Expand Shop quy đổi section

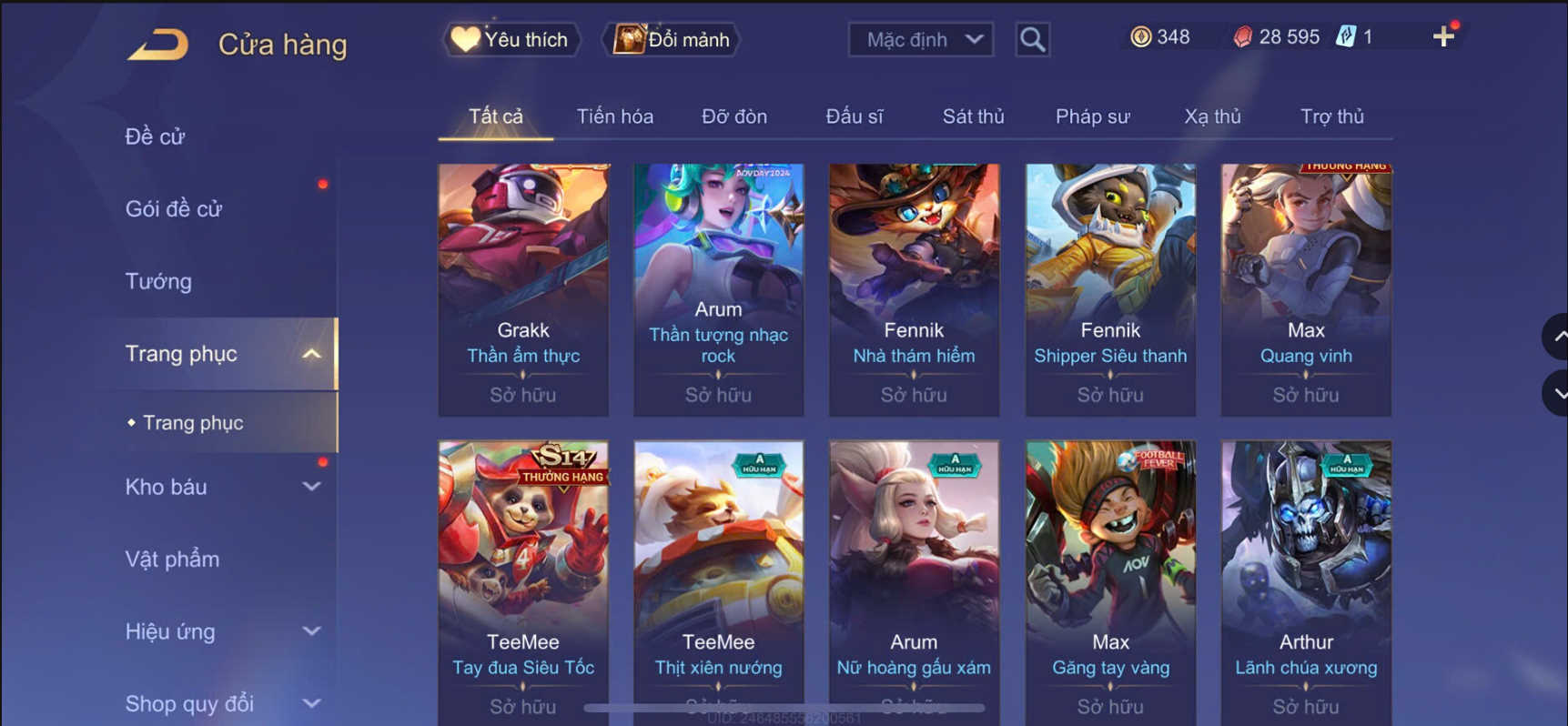(x=312, y=703)
